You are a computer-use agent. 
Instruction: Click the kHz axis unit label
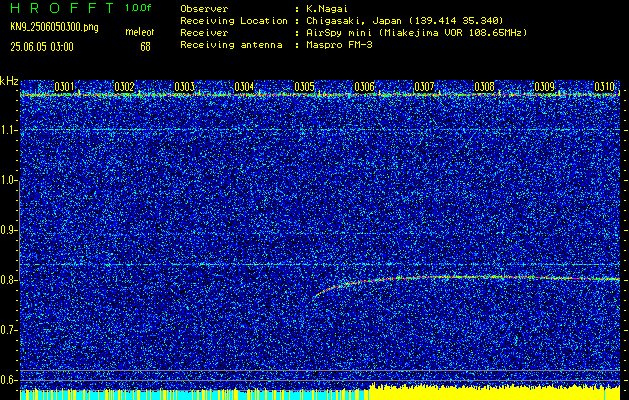point(9,81)
